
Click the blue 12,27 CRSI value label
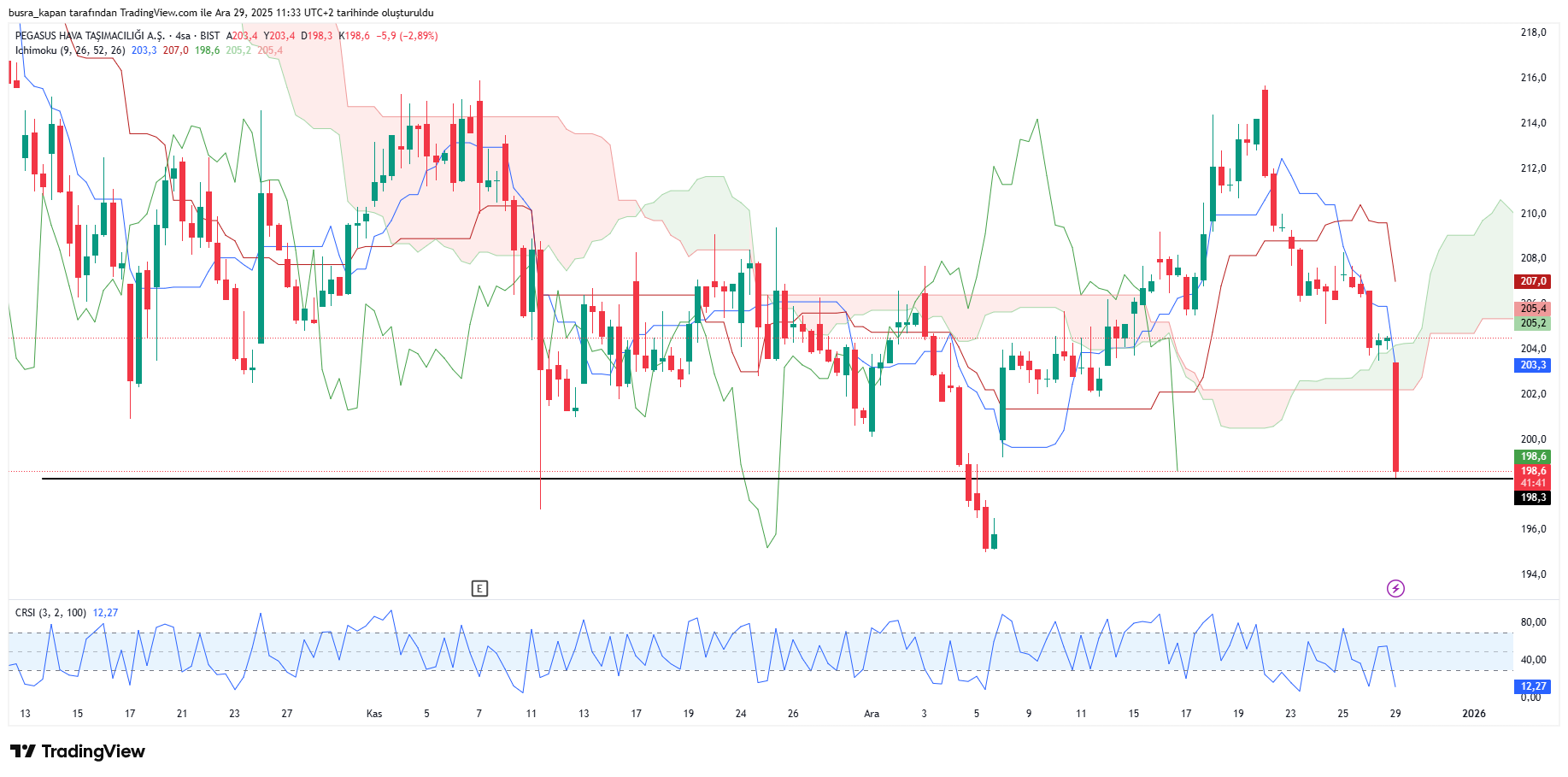[x=1533, y=686]
